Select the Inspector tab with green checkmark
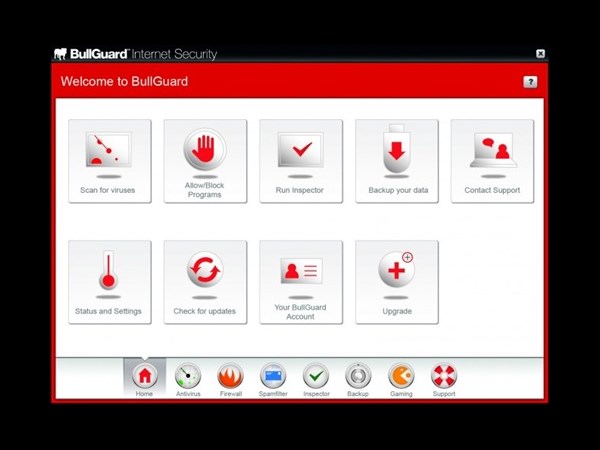The width and height of the screenshot is (600, 450). pyautogui.click(x=316, y=378)
